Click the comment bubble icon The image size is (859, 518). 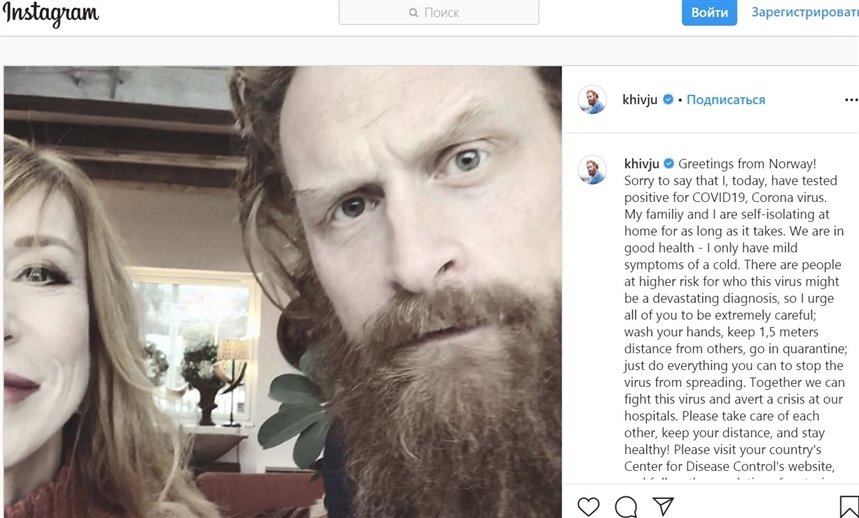coord(626,506)
